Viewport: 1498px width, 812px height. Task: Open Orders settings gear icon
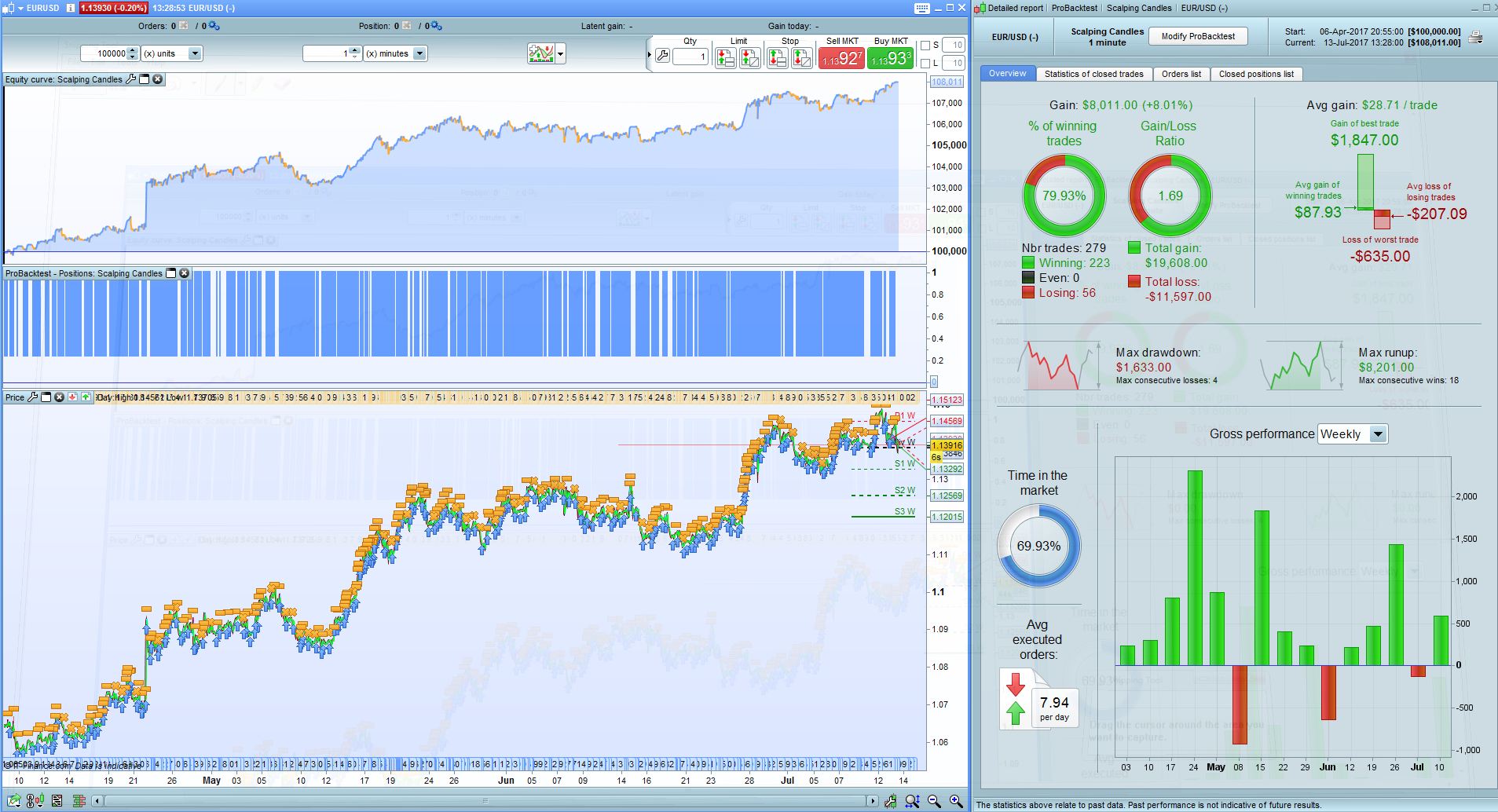214,26
